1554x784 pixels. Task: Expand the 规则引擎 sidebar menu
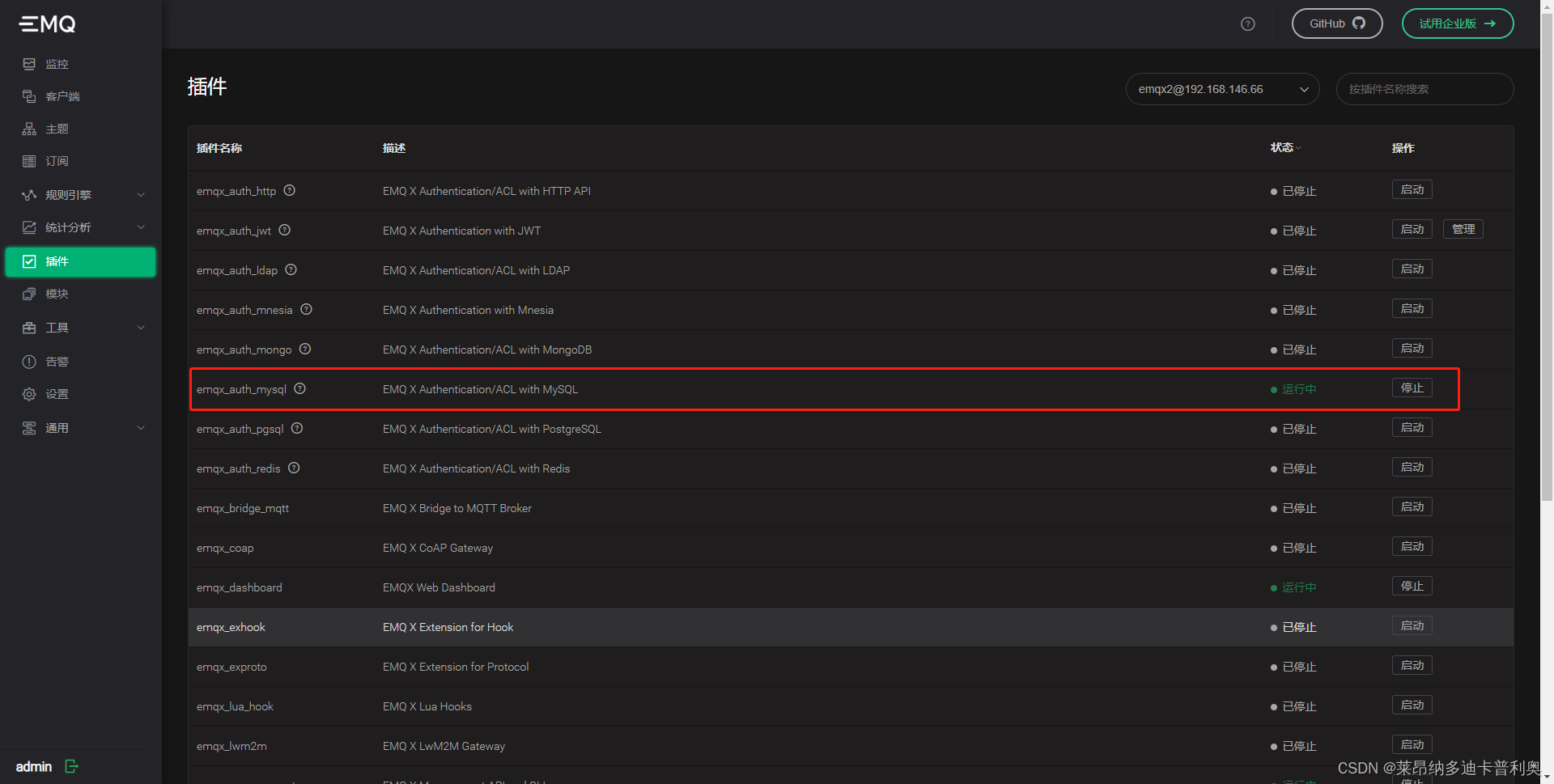click(81, 195)
